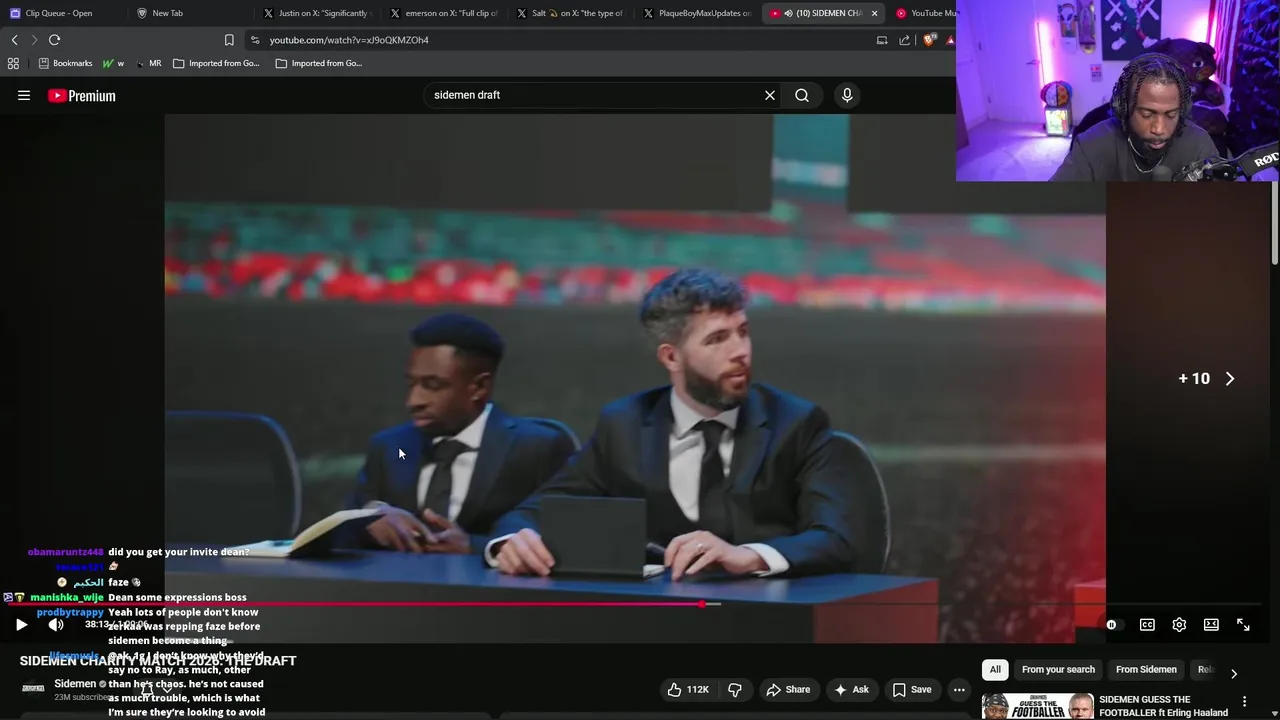This screenshot has height=720, width=1280.
Task: Switch to 'PlaqueBoyMaxUpdates' tab
Action: (697, 13)
